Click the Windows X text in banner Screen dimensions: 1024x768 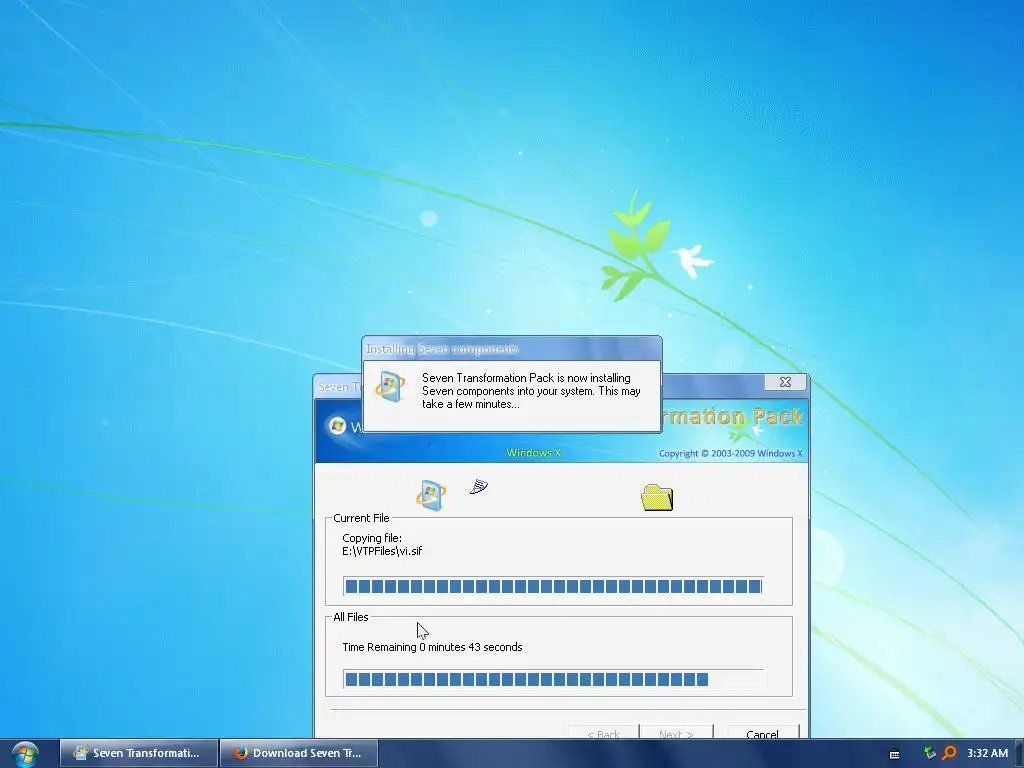coord(534,453)
